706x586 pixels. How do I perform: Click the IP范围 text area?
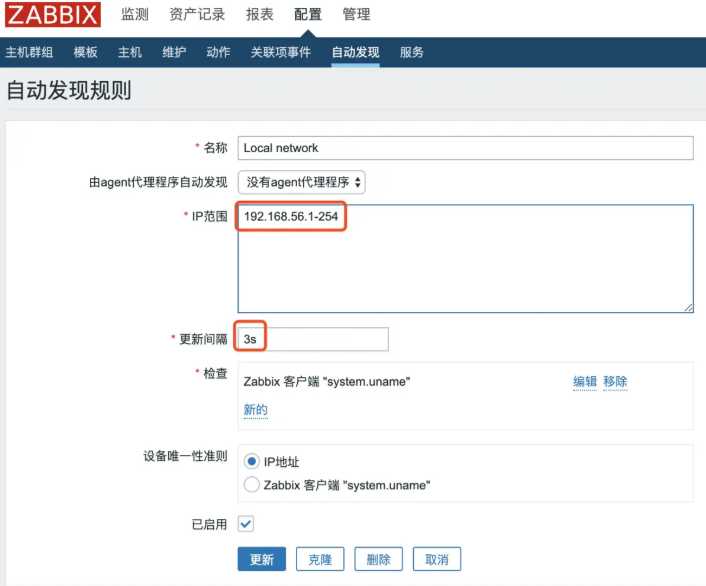pyautogui.click(x=466, y=259)
